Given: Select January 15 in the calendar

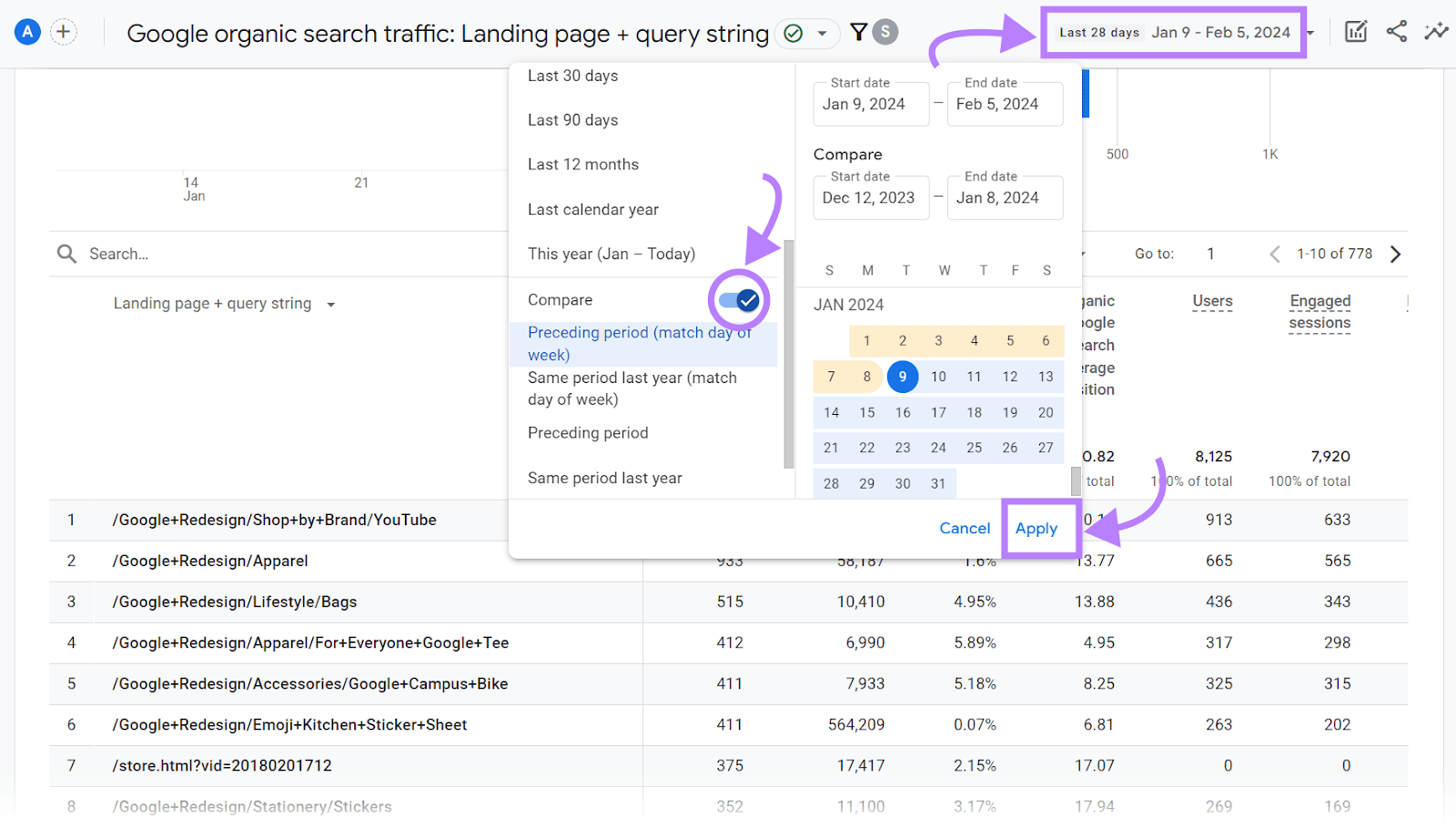Looking at the screenshot, I should (x=867, y=412).
